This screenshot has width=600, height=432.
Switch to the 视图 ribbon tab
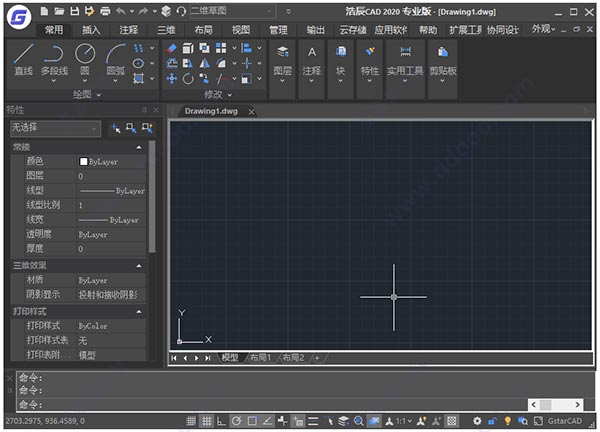[x=241, y=29]
